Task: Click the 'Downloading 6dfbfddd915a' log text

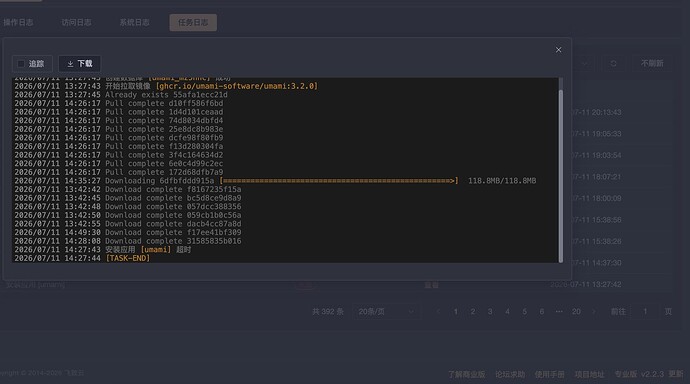Action: [x=159, y=181]
